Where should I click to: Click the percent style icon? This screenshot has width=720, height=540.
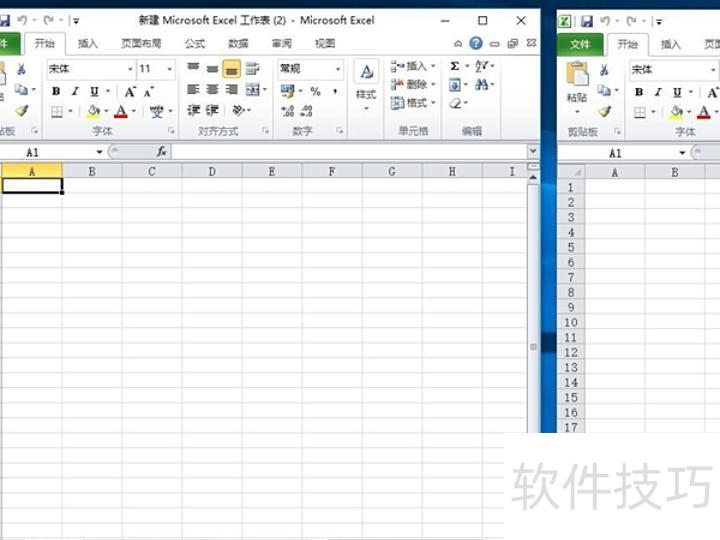point(315,91)
